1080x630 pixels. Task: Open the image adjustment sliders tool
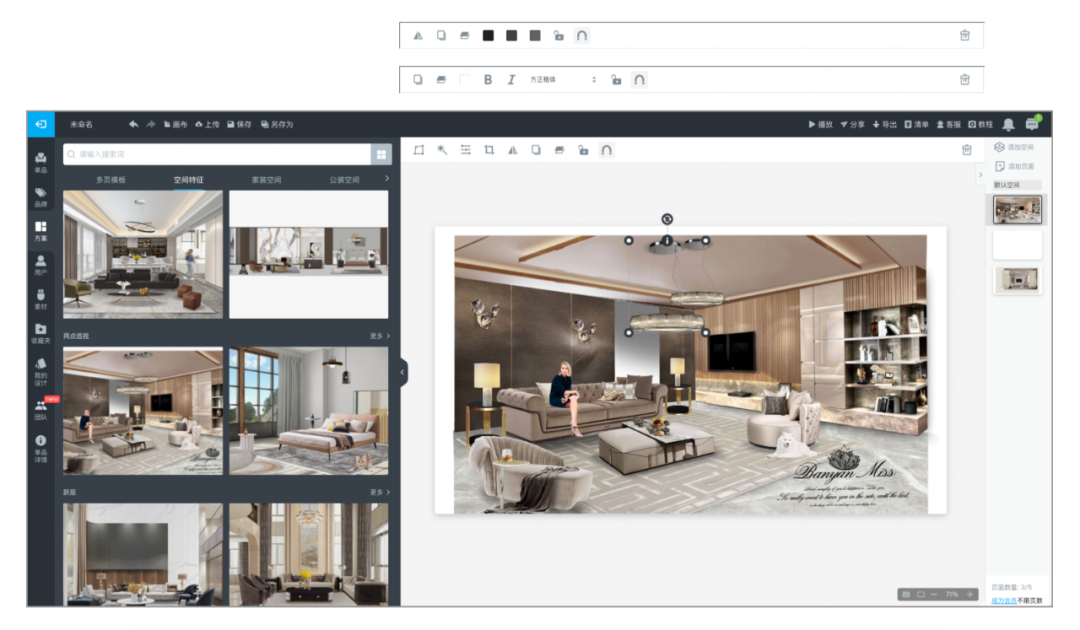pos(466,150)
